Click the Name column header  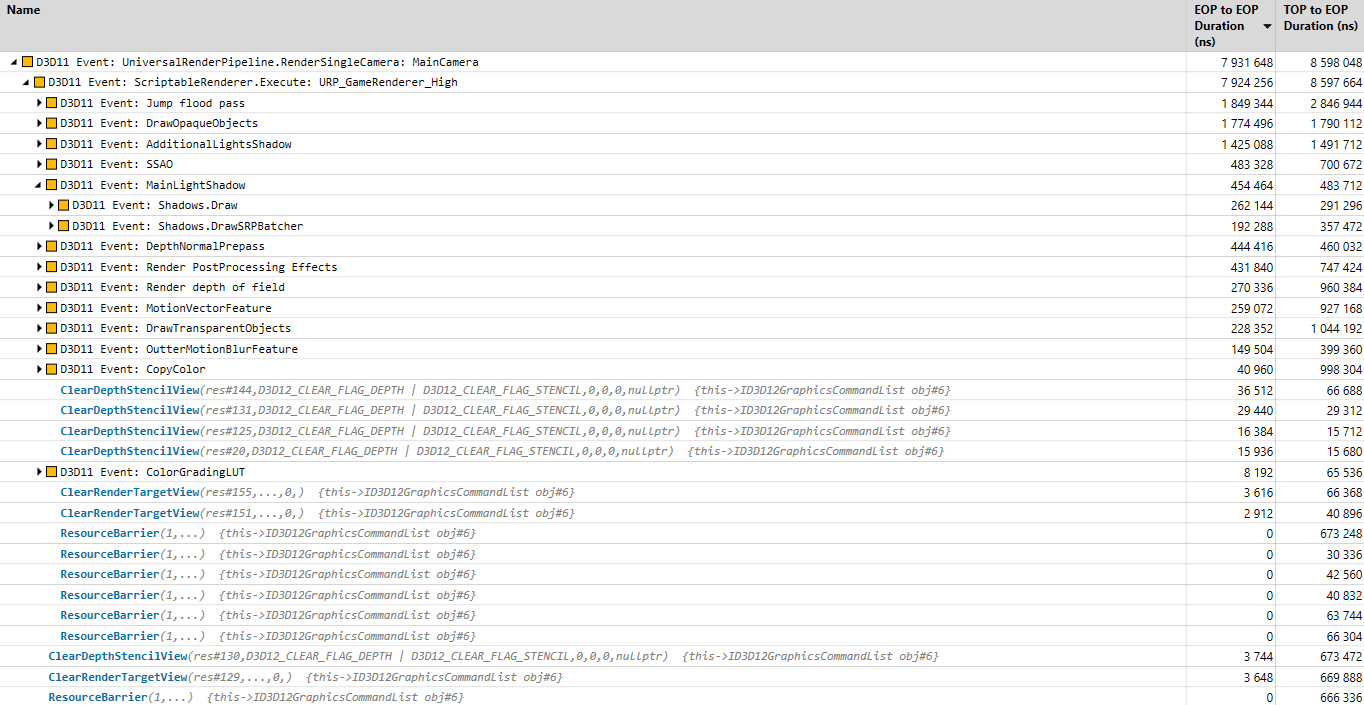[x=24, y=10]
